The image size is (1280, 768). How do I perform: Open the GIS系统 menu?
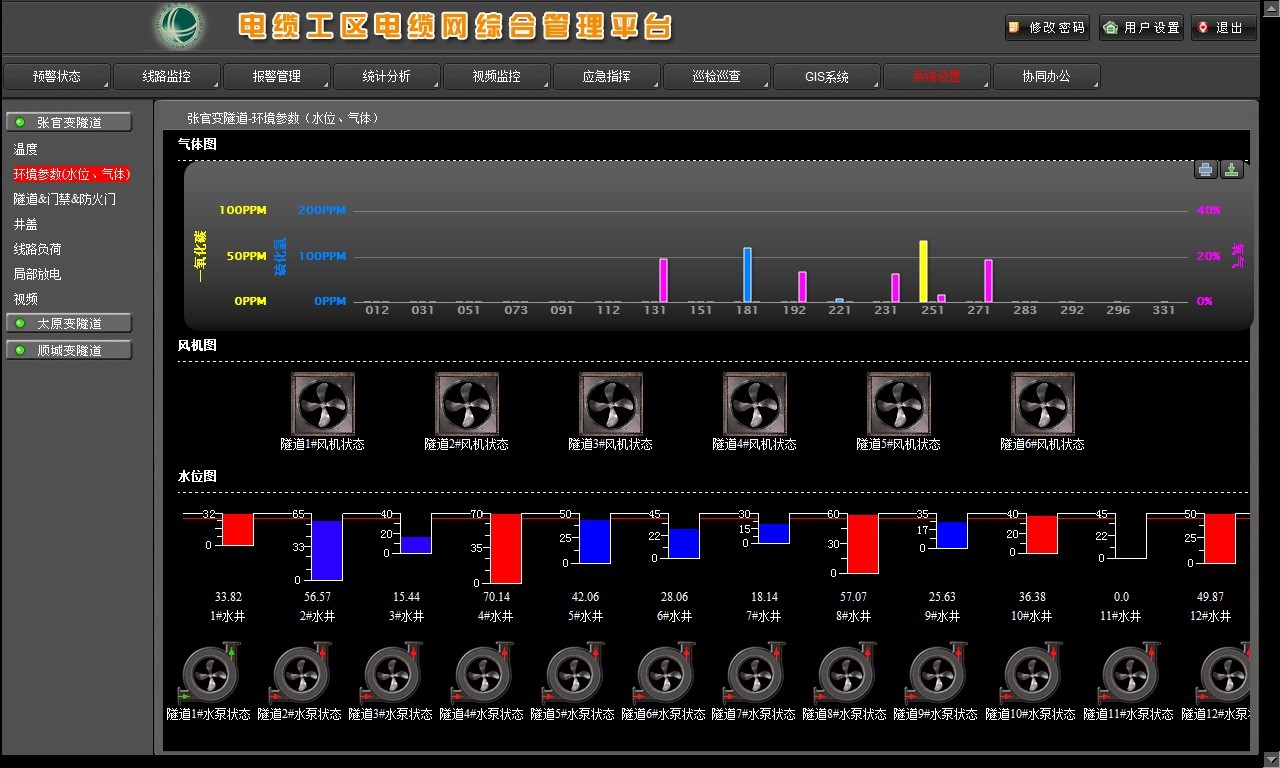click(x=826, y=77)
